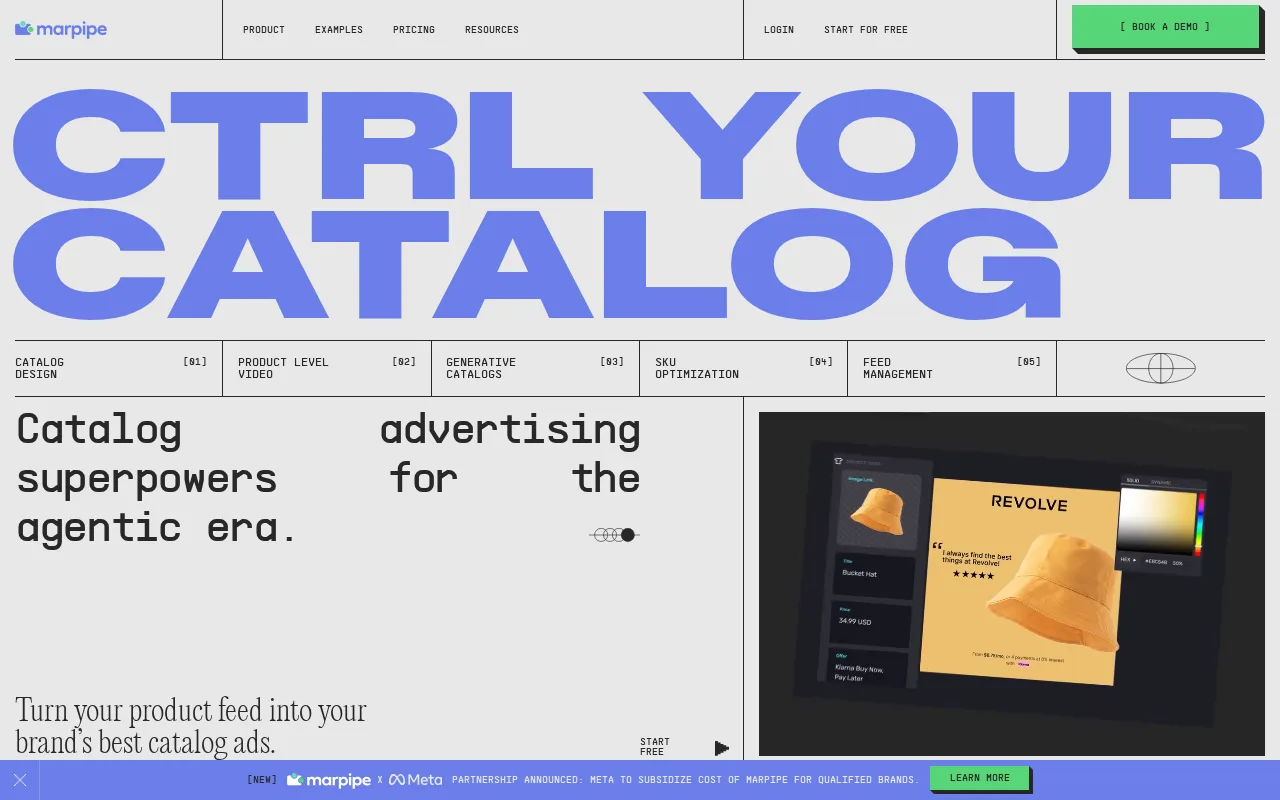Switch to the Catalog Design [01] tab
1280x800 pixels.
click(x=111, y=368)
